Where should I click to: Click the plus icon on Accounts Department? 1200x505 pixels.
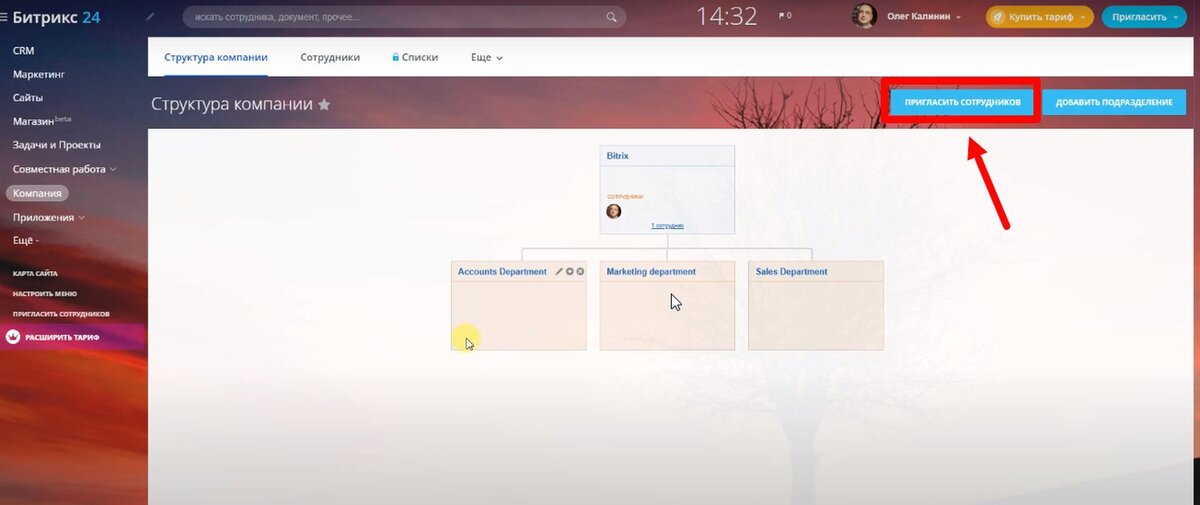point(570,271)
